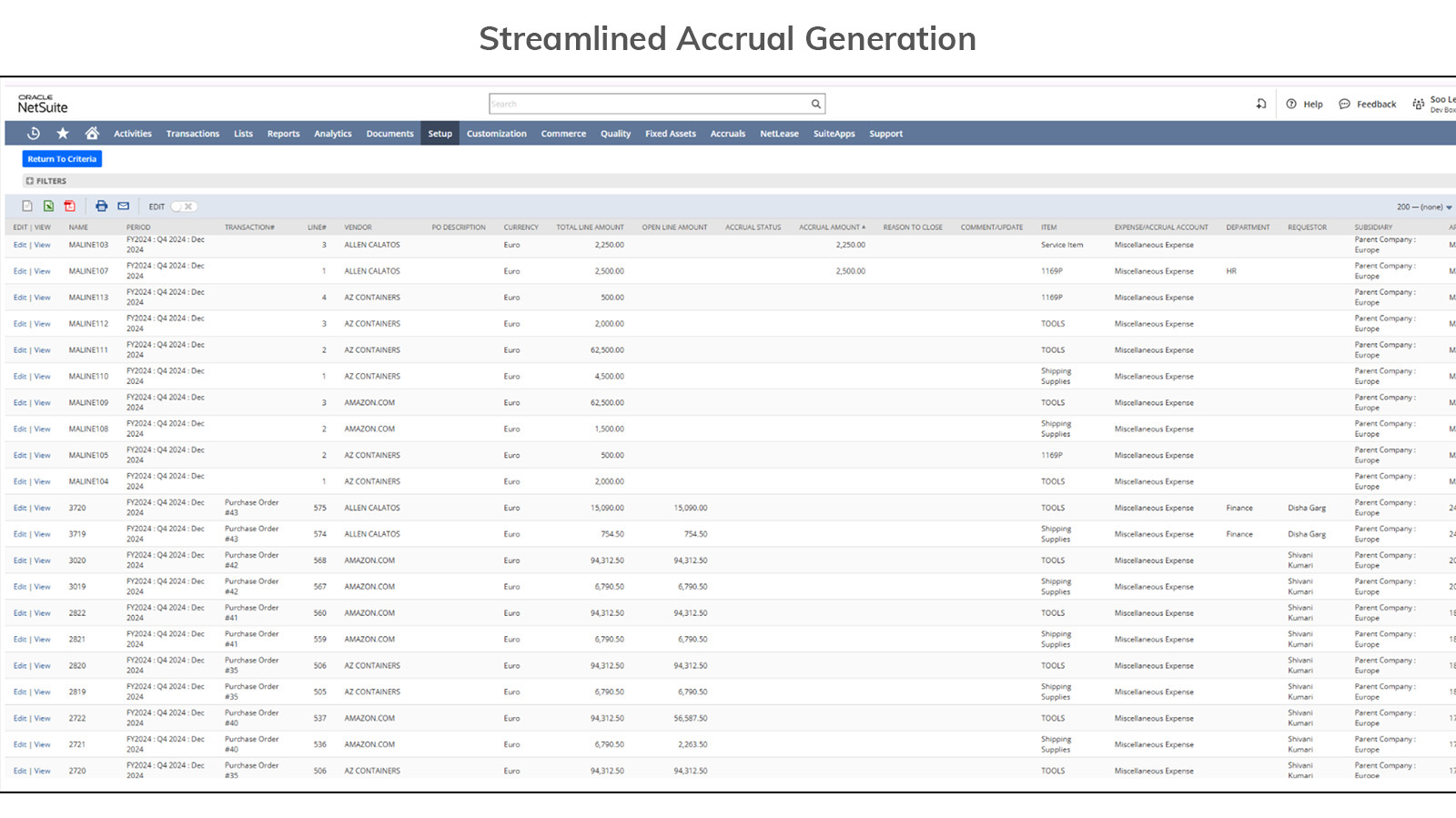Click total line amount 15,090.00
The height and width of the screenshot is (818, 1456).
pyautogui.click(x=607, y=508)
